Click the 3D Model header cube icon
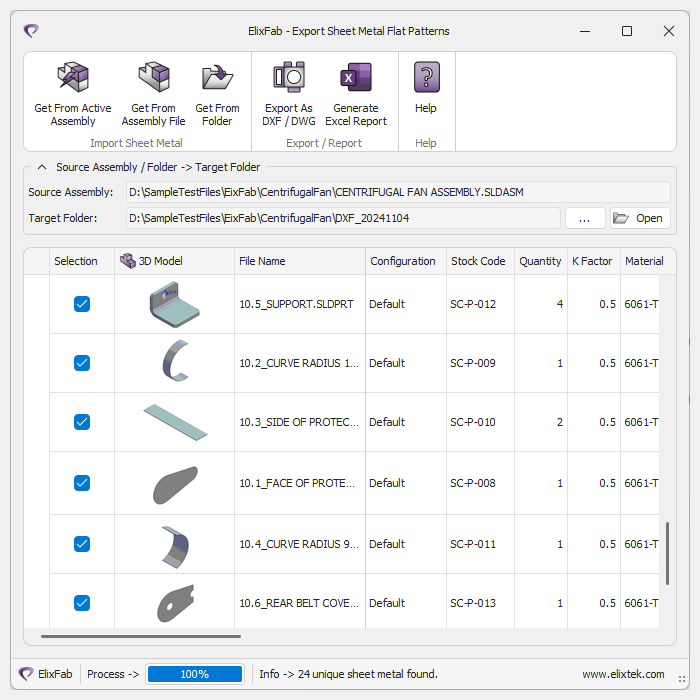This screenshot has width=700, height=700. (x=128, y=261)
